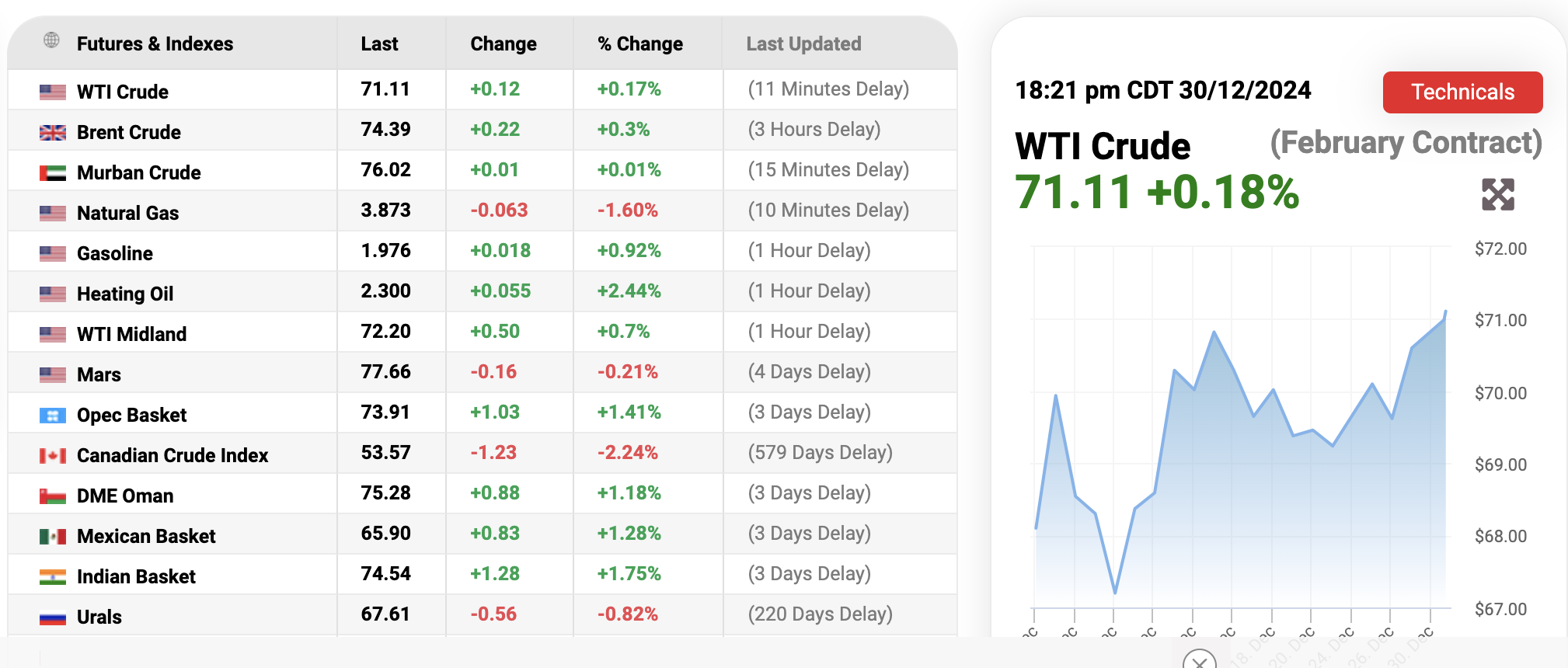Click the Indian Basket last price 74.54

pyautogui.click(x=386, y=574)
